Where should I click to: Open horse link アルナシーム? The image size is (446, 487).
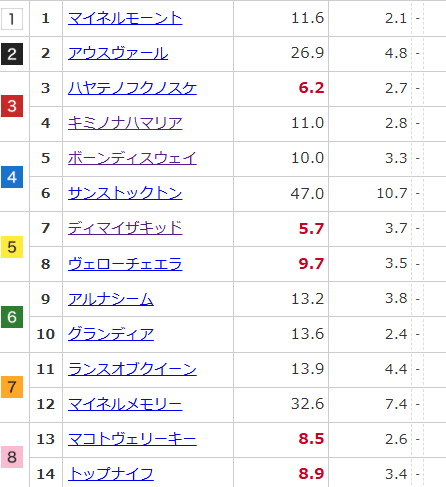click(x=111, y=299)
